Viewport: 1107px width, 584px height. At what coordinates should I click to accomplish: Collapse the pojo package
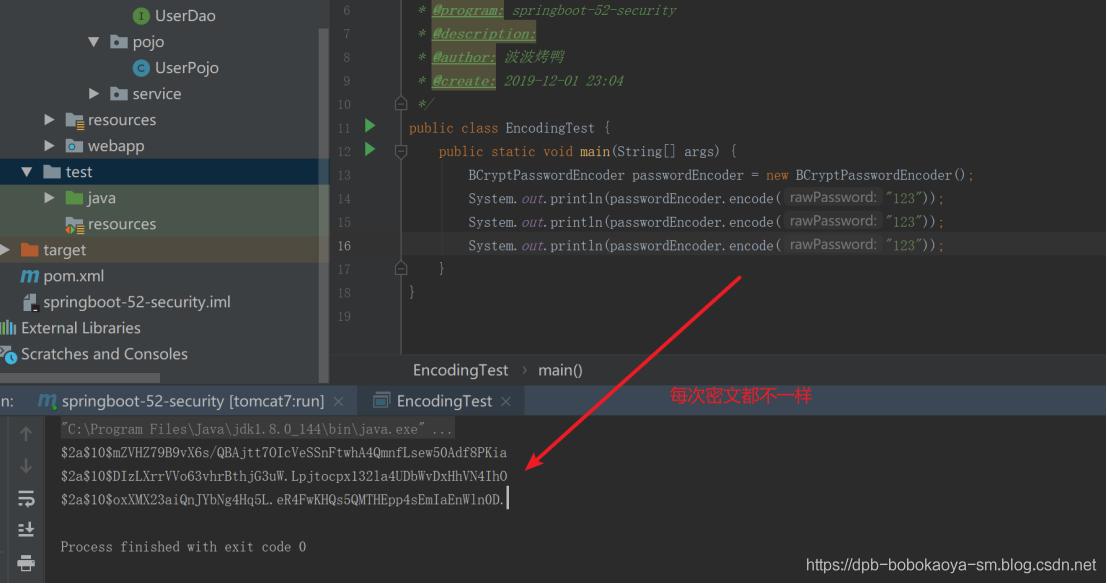92,41
